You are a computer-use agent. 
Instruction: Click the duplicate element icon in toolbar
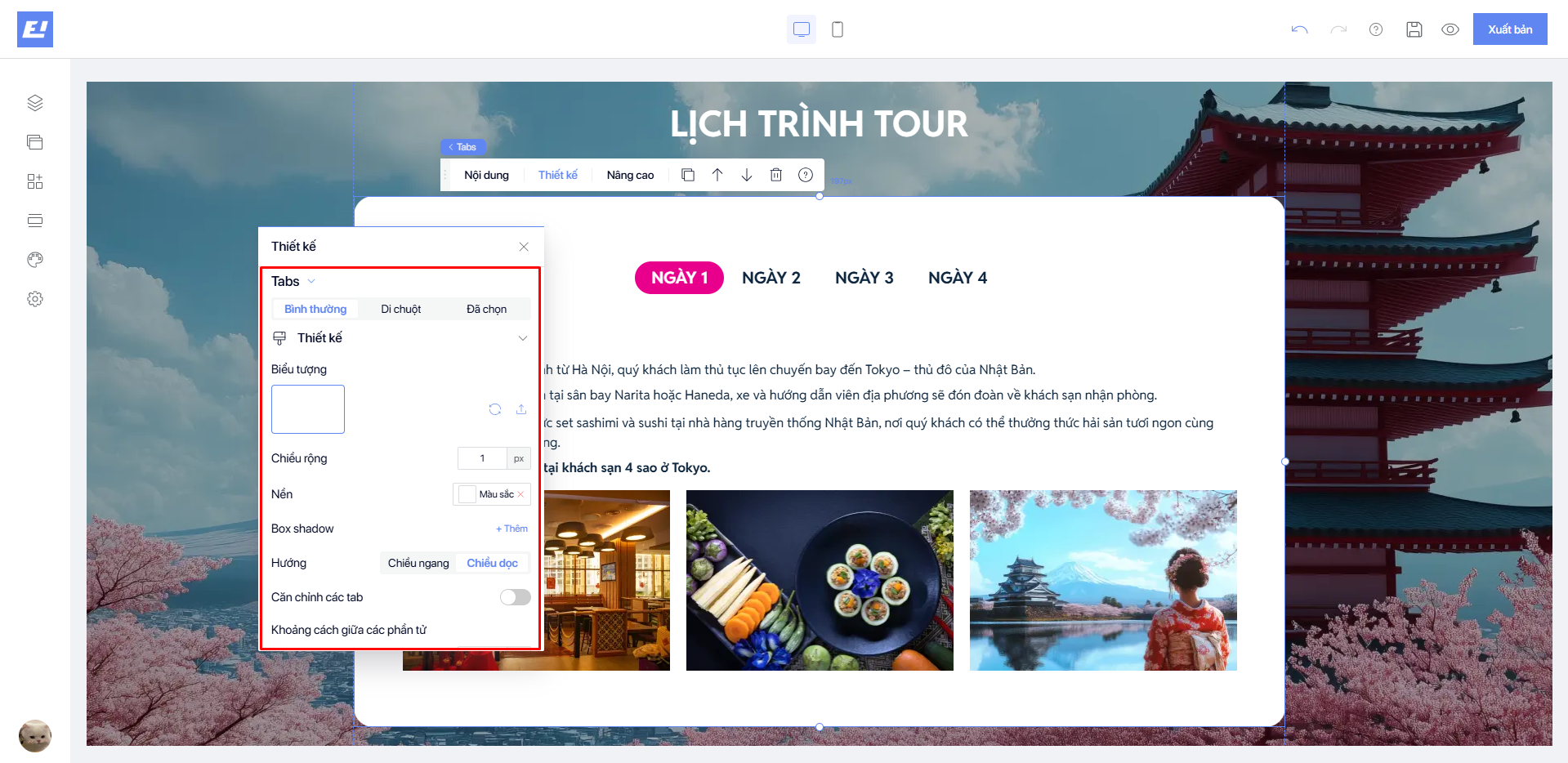(688, 175)
